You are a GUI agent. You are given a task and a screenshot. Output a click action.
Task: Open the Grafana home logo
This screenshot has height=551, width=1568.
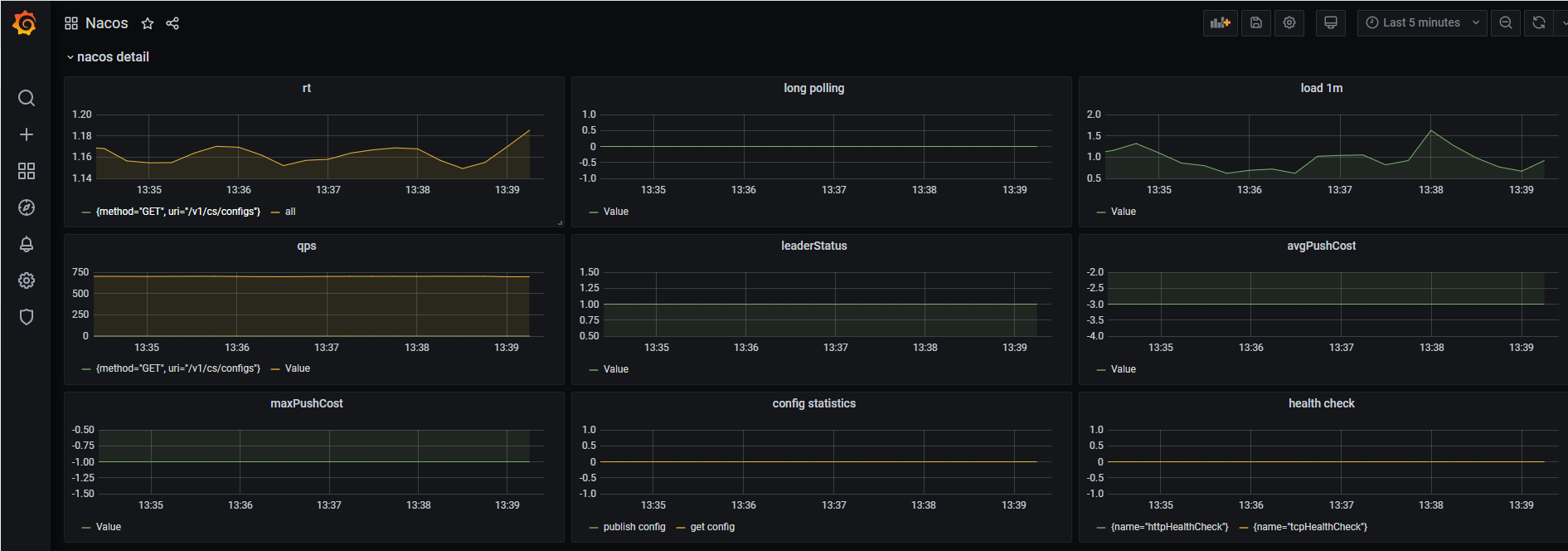pos(25,23)
